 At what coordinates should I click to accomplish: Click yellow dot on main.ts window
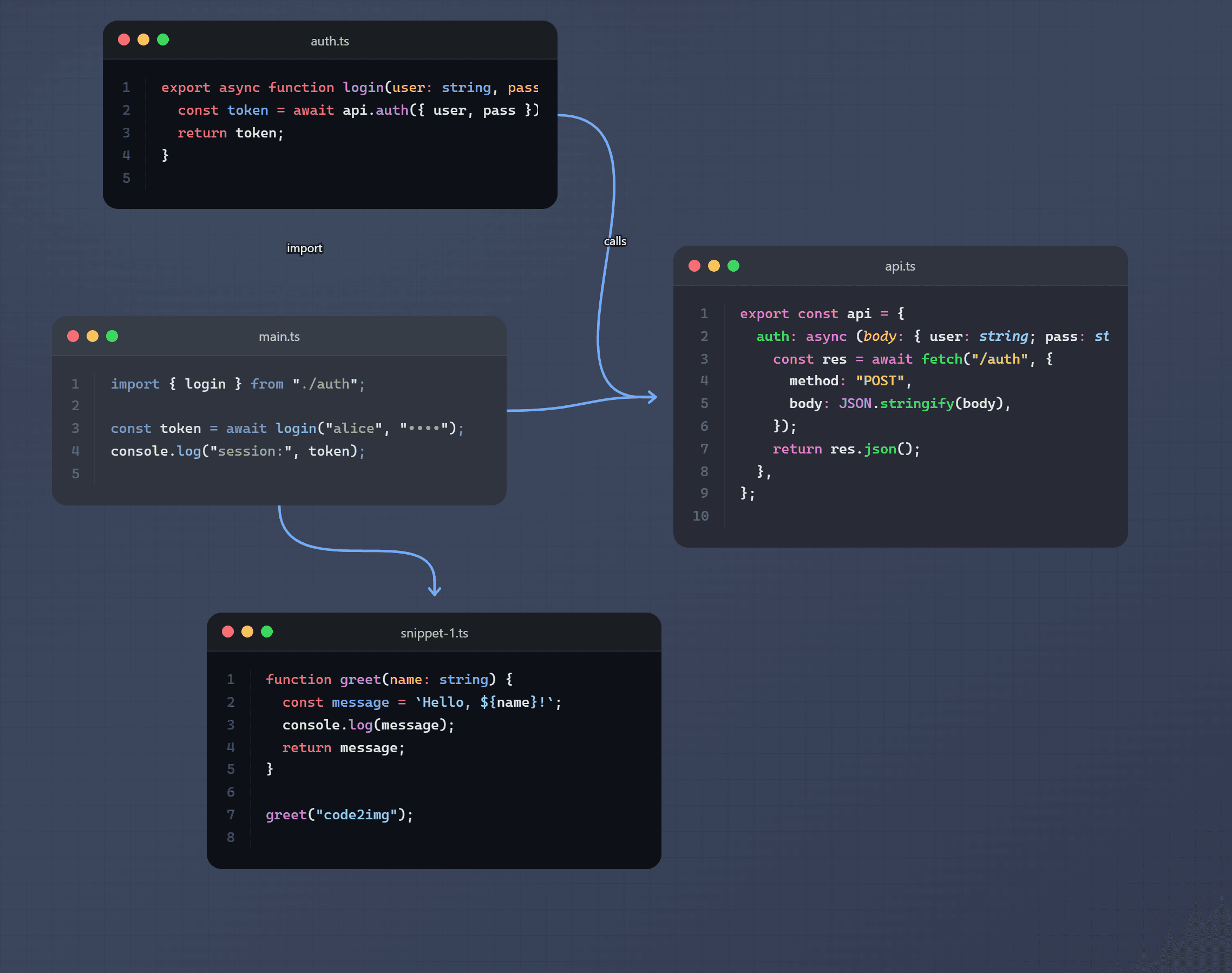pos(93,336)
